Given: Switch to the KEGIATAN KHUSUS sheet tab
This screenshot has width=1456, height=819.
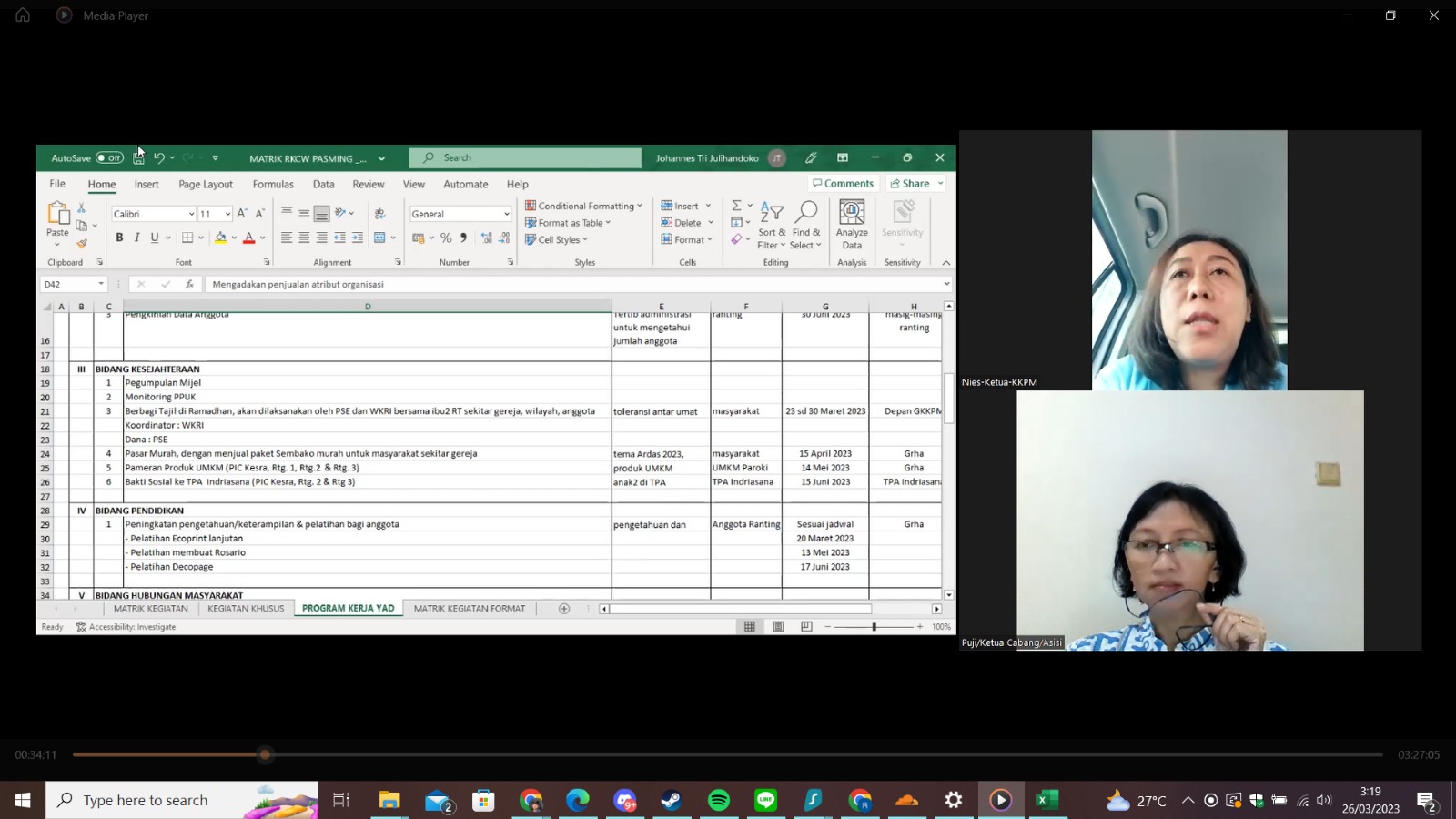Looking at the screenshot, I should click(x=246, y=609).
